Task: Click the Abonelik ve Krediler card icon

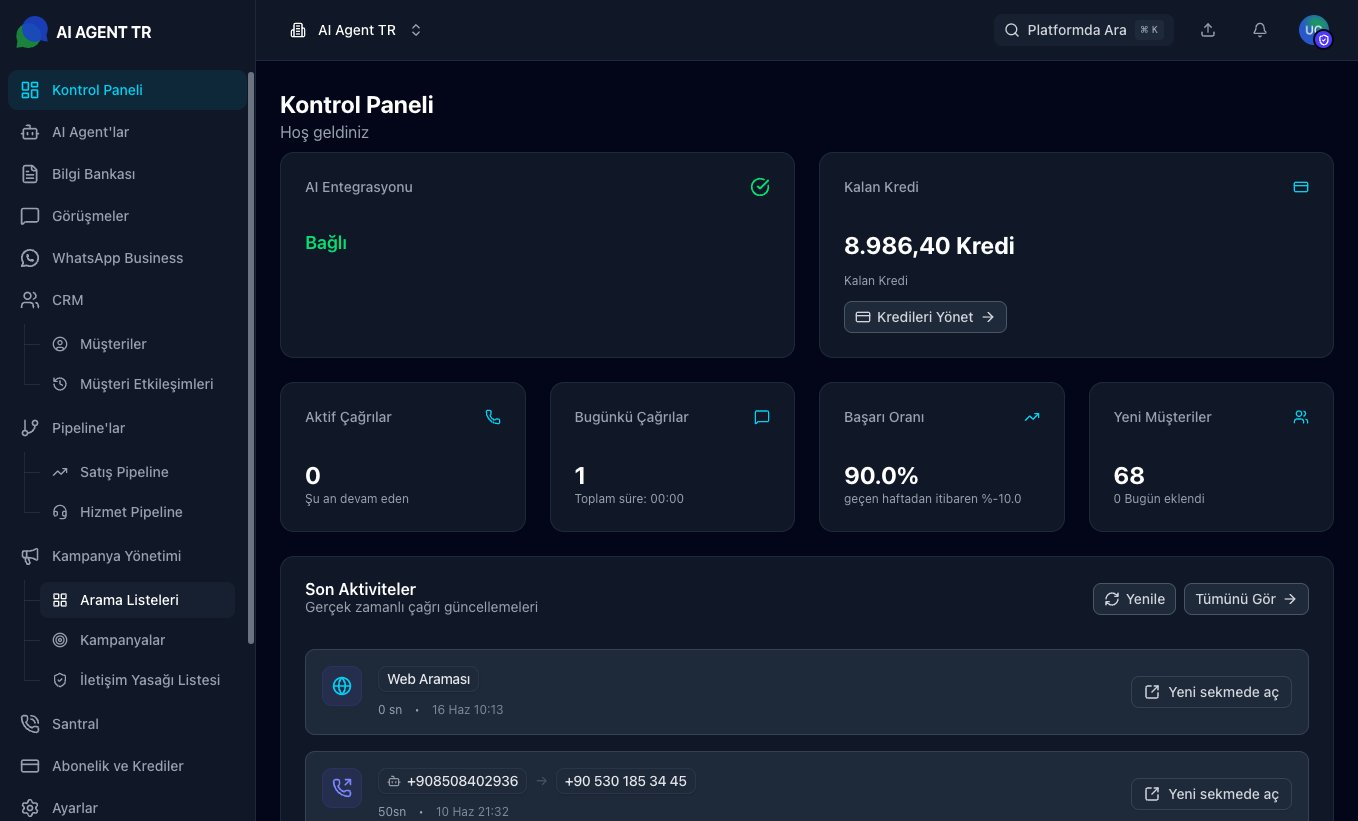Action: 30,766
